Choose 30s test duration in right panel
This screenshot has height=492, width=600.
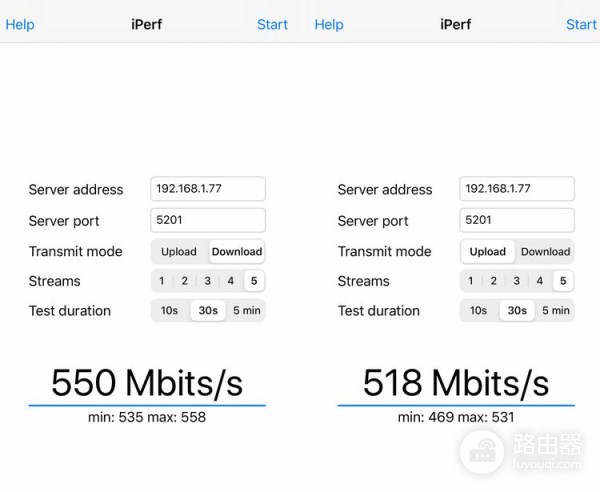click(517, 311)
